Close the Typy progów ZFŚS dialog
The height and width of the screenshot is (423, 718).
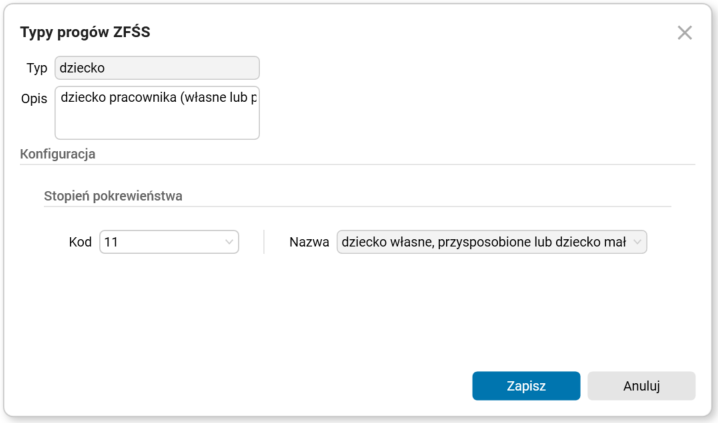(x=684, y=32)
